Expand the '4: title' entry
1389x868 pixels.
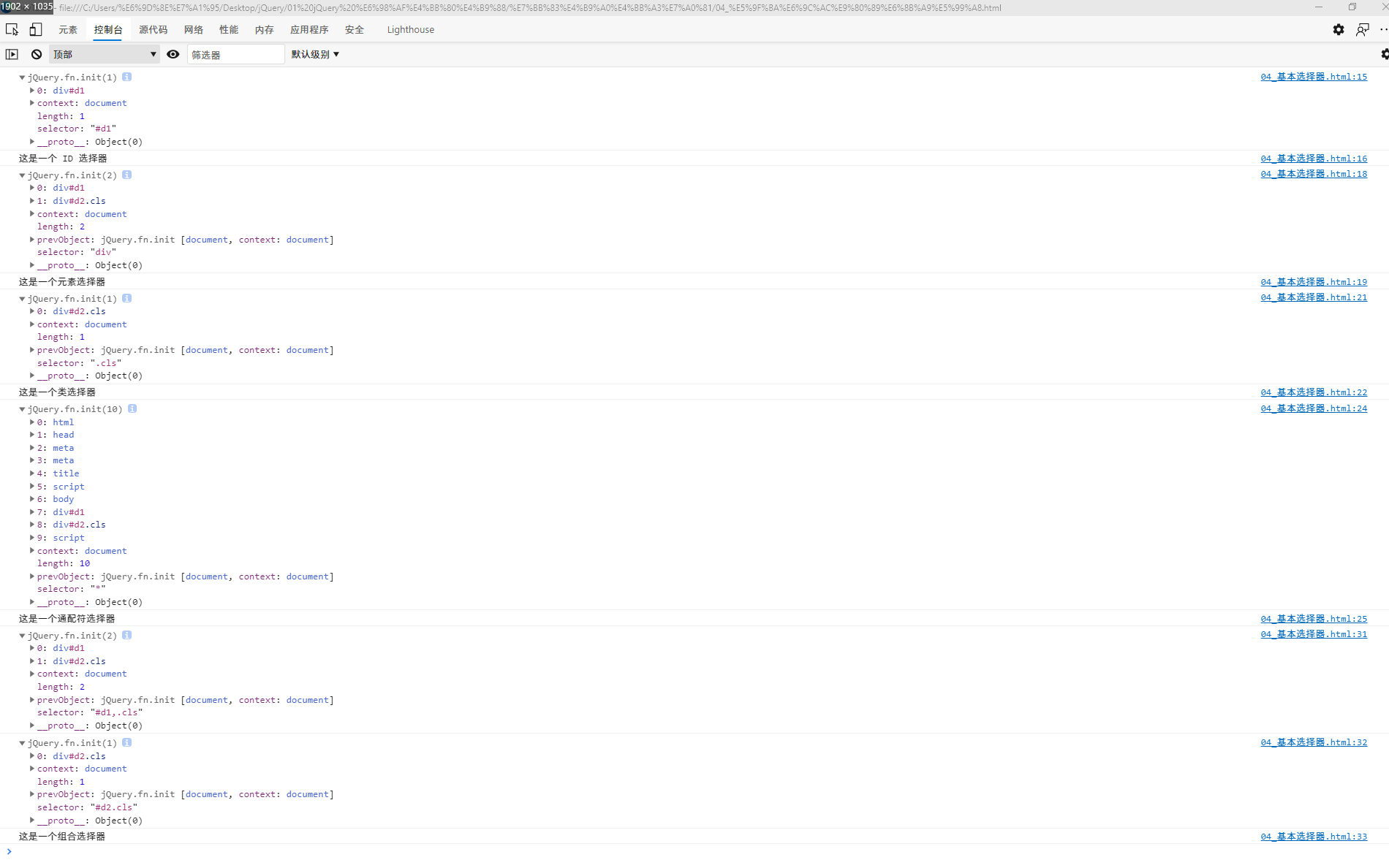[31, 473]
